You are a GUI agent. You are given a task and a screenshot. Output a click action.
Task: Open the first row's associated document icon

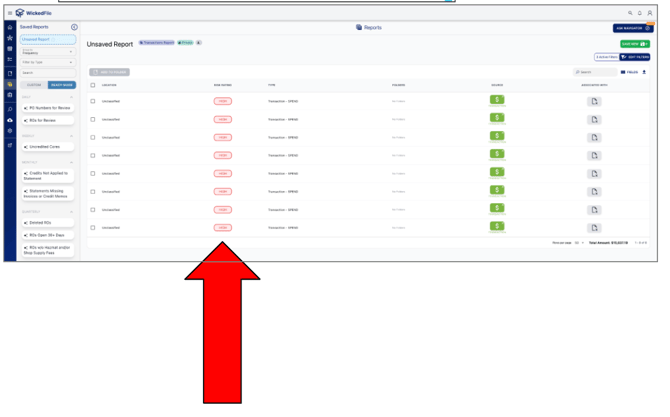(x=594, y=101)
